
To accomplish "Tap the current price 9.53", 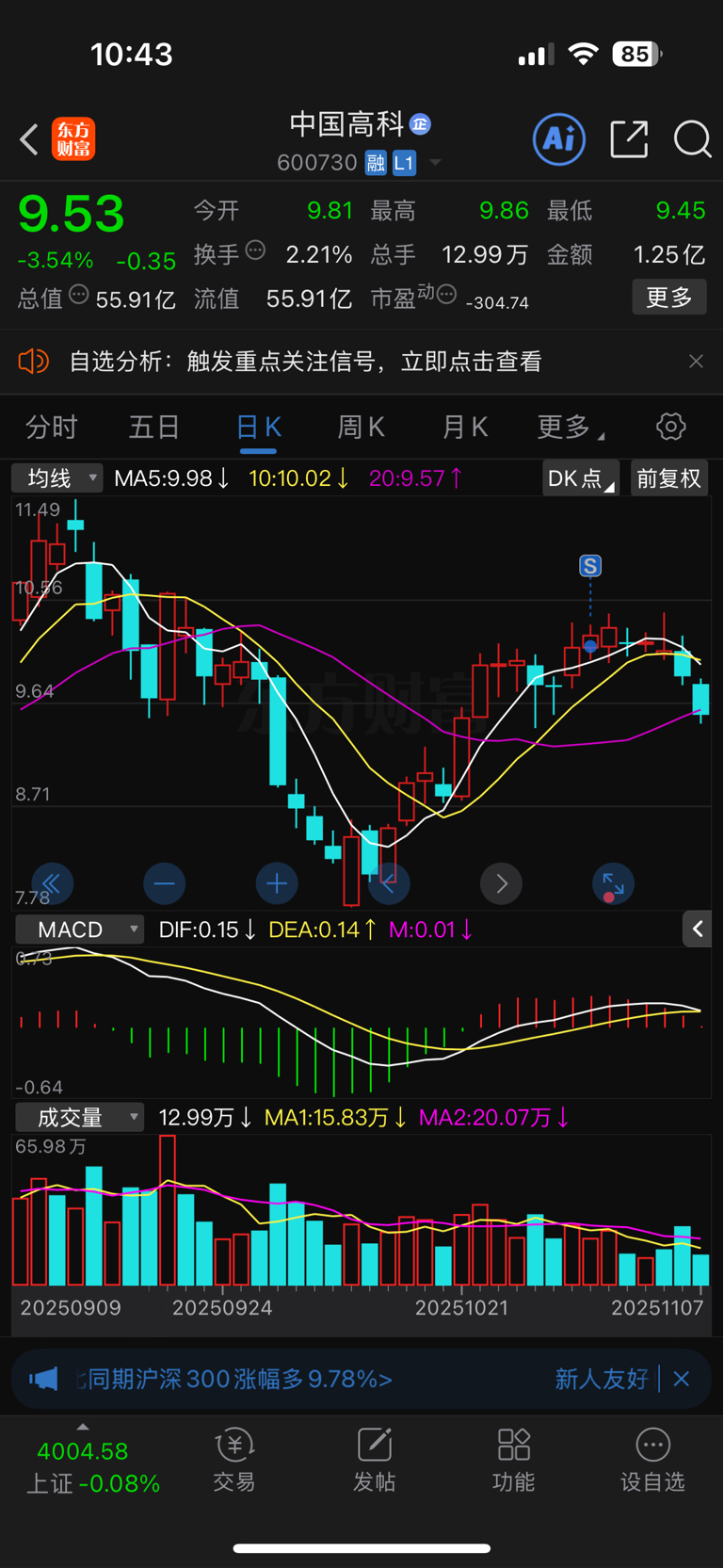I will tap(72, 214).
